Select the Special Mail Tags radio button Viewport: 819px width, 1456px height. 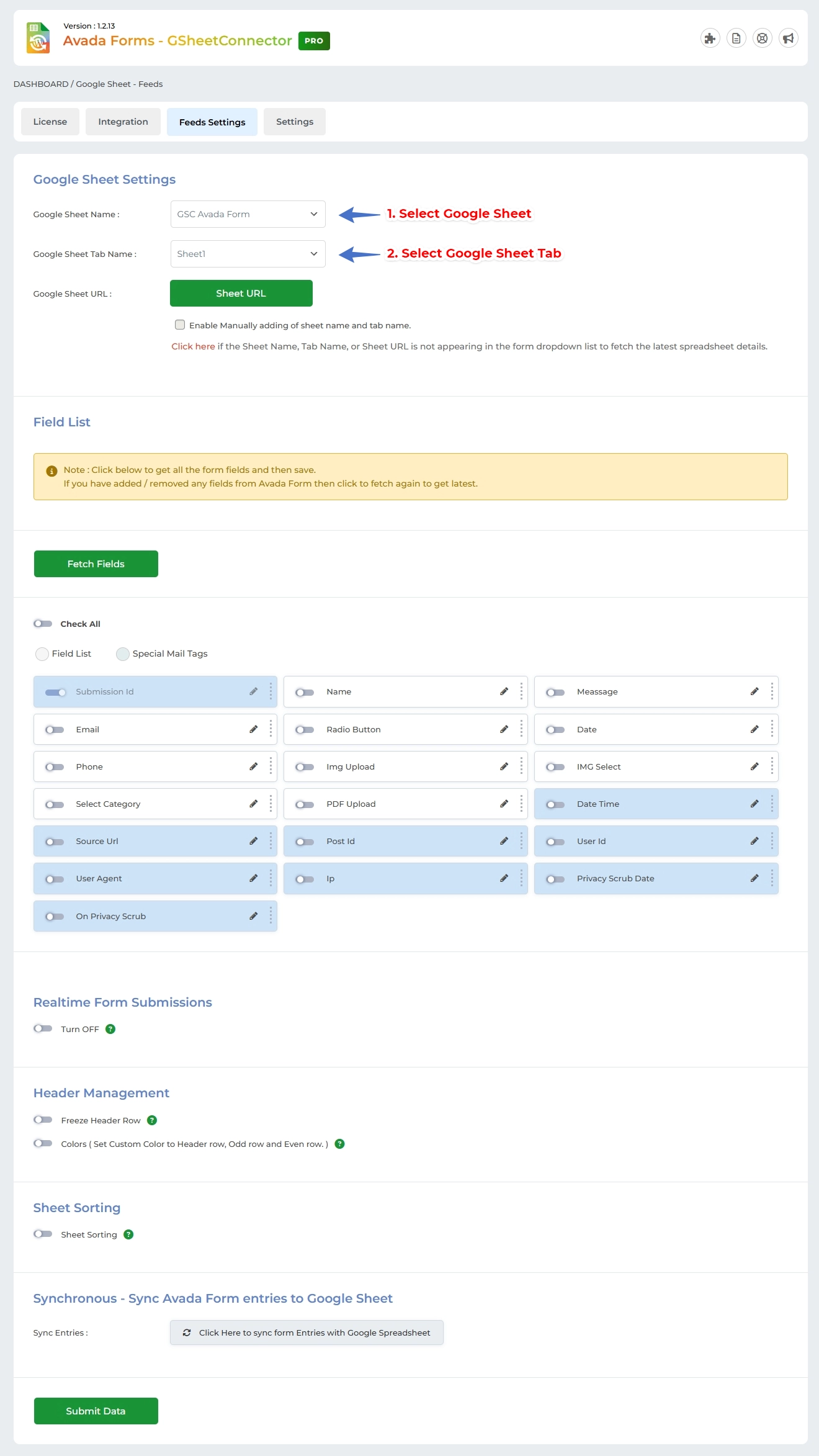(x=123, y=654)
